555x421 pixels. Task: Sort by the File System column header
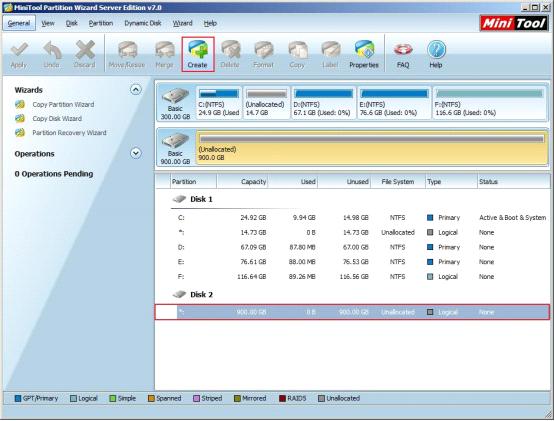point(398,182)
